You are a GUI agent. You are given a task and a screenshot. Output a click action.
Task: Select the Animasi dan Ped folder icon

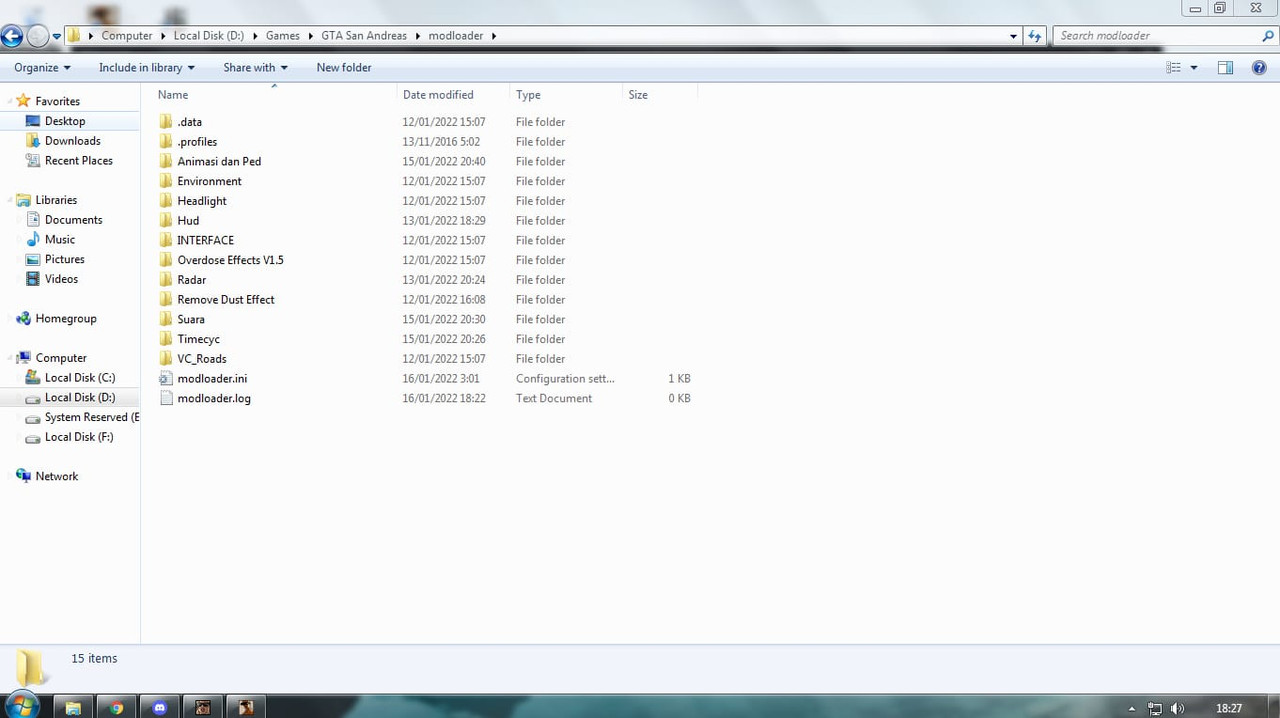pos(166,161)
